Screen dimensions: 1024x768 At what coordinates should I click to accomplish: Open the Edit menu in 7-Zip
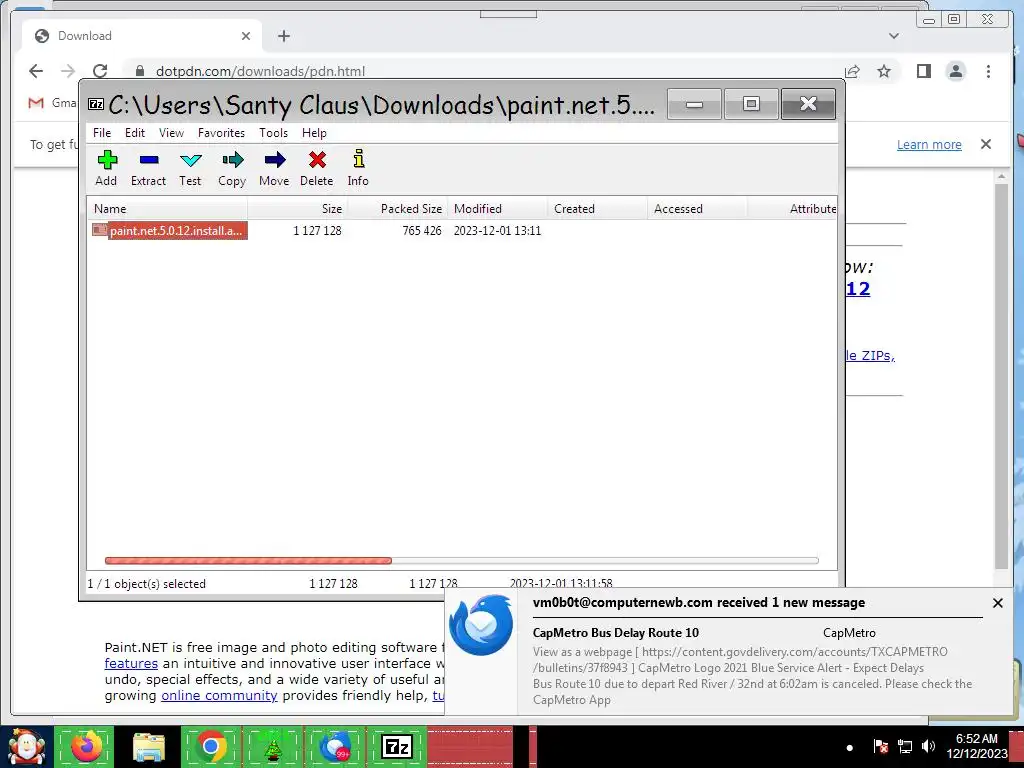135,133
